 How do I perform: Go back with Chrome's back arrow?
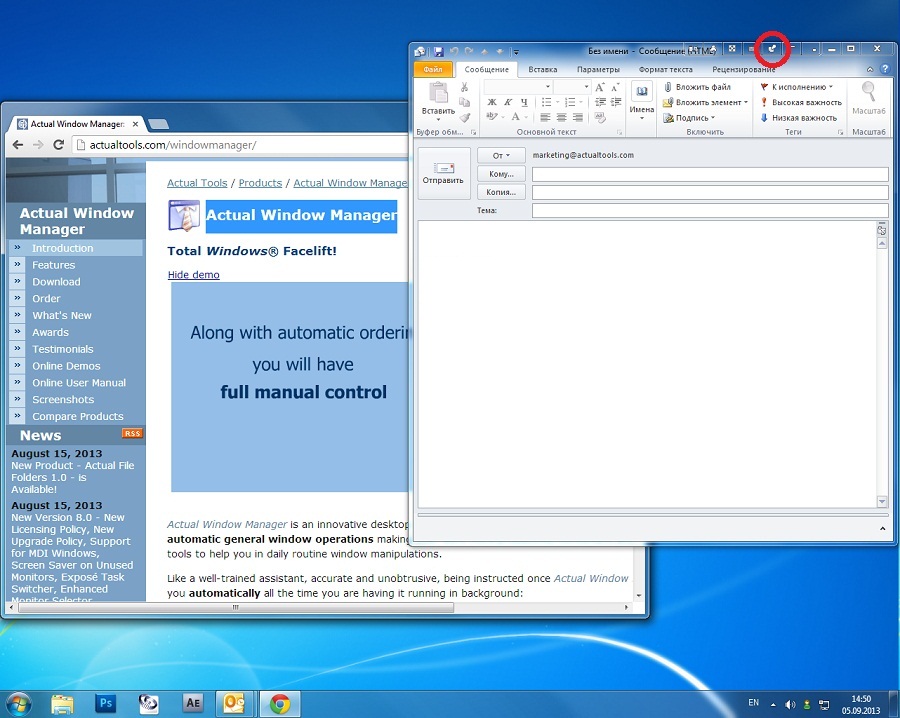coord(18,145)
